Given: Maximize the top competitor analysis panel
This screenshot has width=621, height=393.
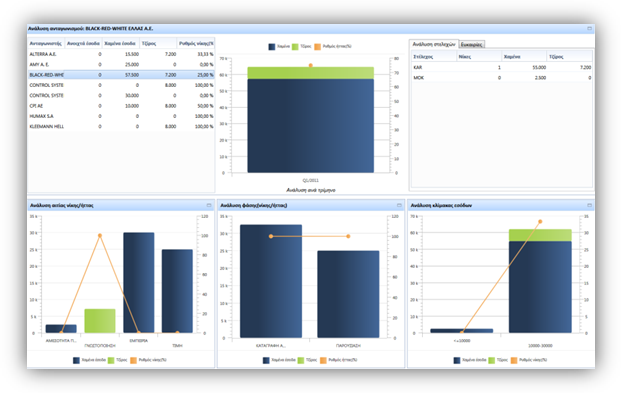Looking at the screenshot, I should (589, 29).
